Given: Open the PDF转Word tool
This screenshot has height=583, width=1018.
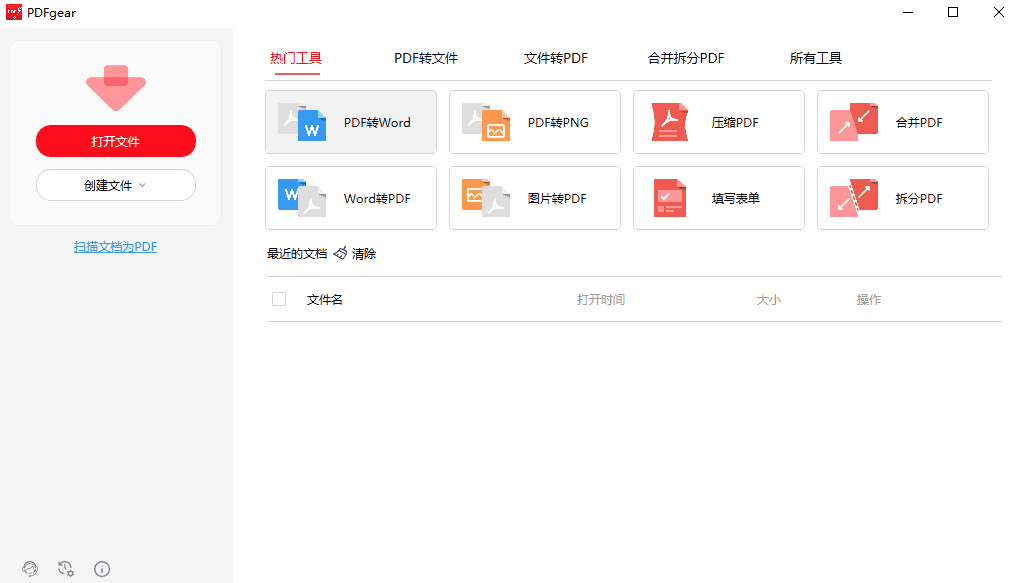Looking at the screenshot, I should (350, 122).
